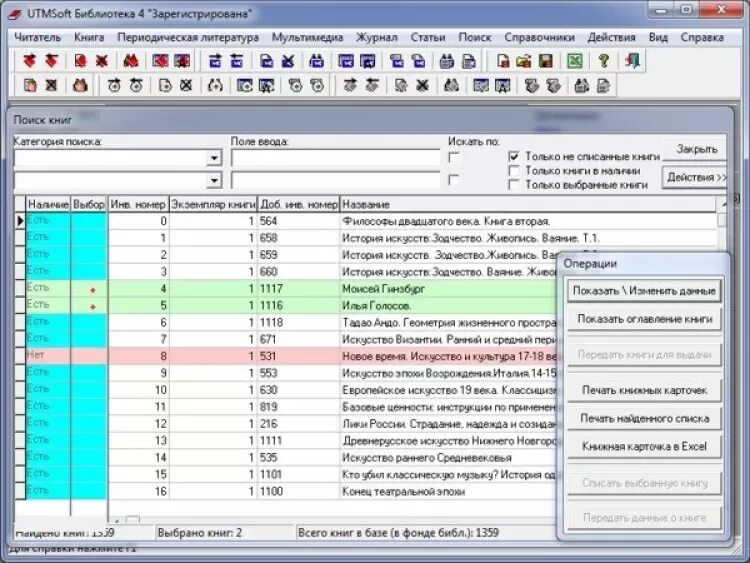Tick first 'Искать по' checkbox beside upper input
This screenshot has height=563, width=750.
point(454,157)
